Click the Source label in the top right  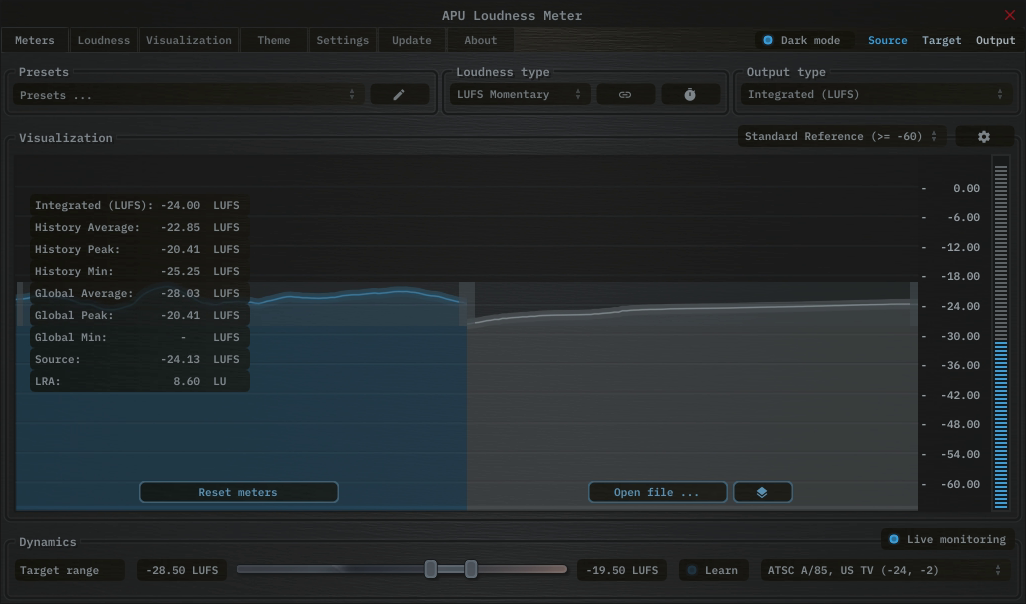point(888,40)
